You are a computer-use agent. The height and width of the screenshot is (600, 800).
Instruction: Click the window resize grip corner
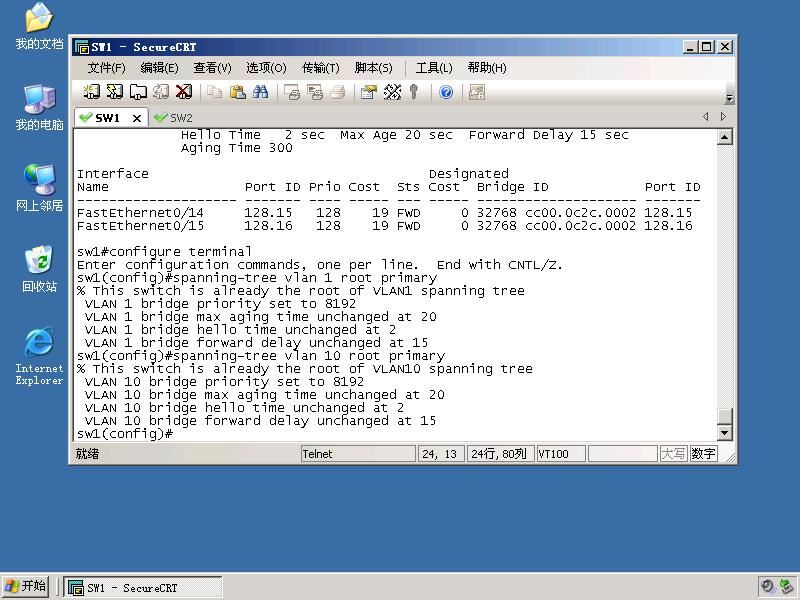pyautogui.click(x=731, y=457)
